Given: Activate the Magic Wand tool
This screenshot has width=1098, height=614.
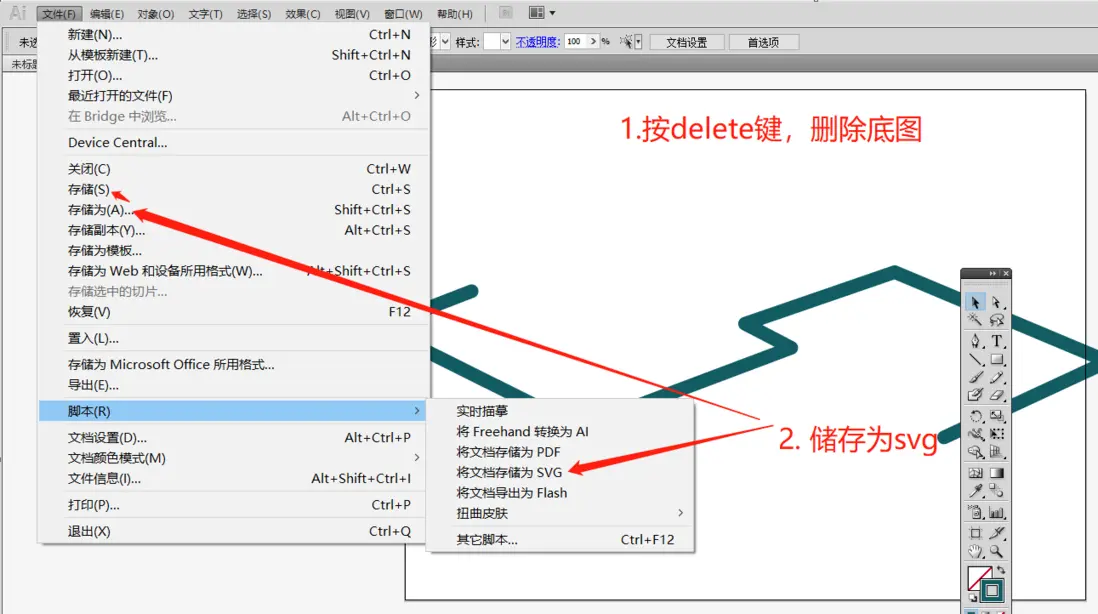Looking at the screenshot, I should click(975, 320).
